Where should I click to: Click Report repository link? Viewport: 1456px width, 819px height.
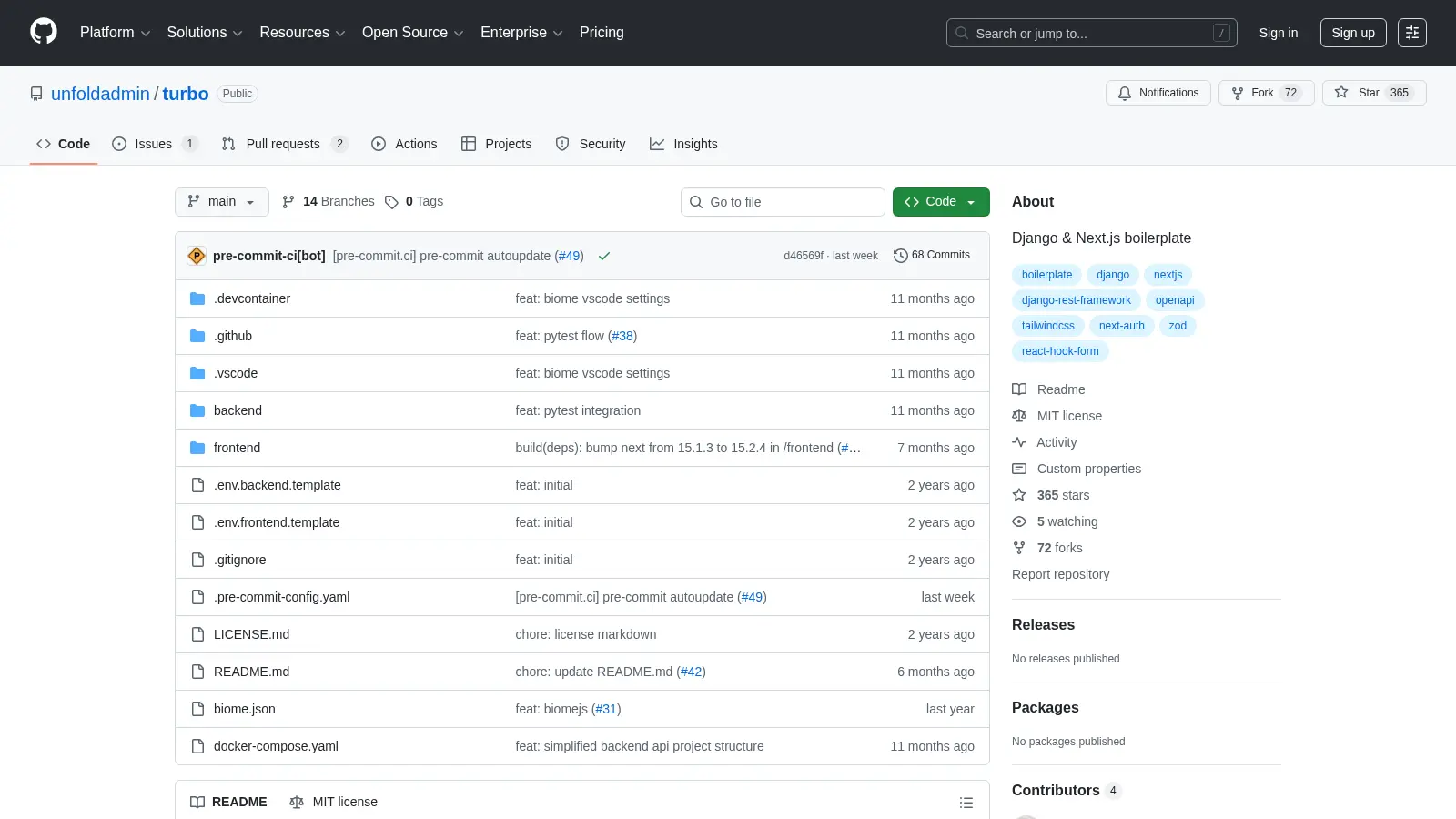[x=1060, y=574]
